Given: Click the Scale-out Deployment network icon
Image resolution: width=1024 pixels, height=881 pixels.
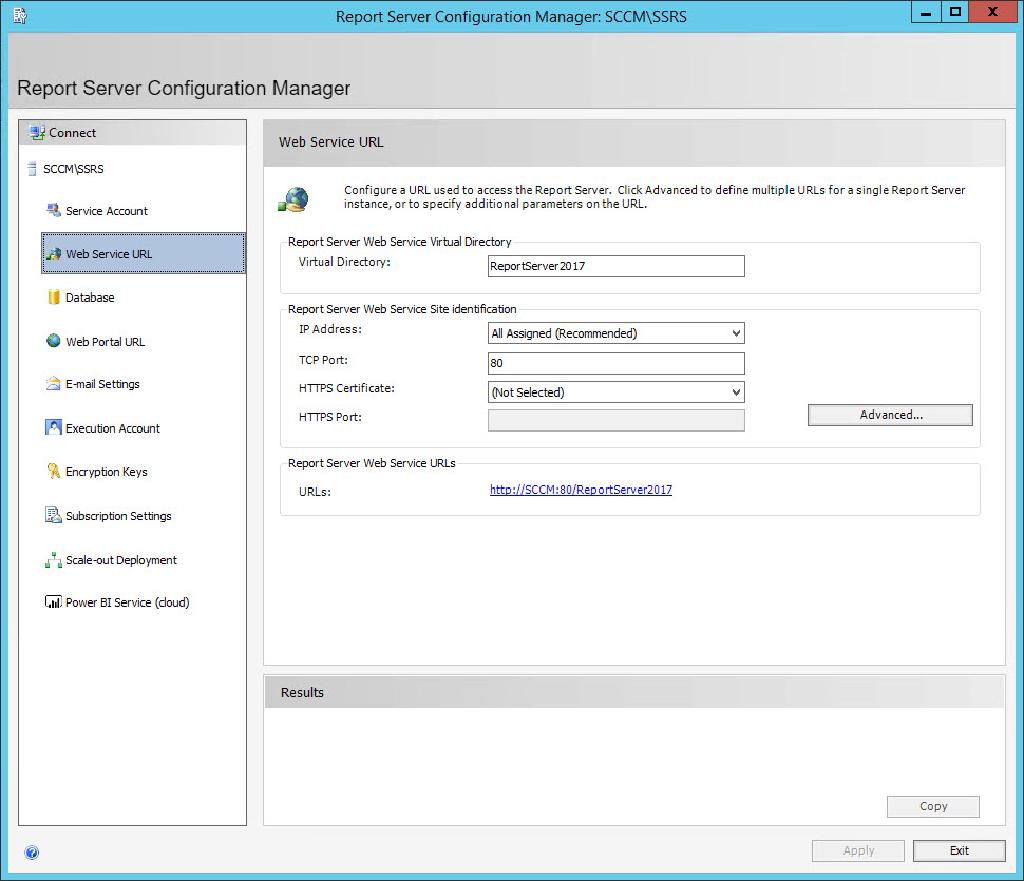Looking at the screenshot, I should tap(54, 560).
